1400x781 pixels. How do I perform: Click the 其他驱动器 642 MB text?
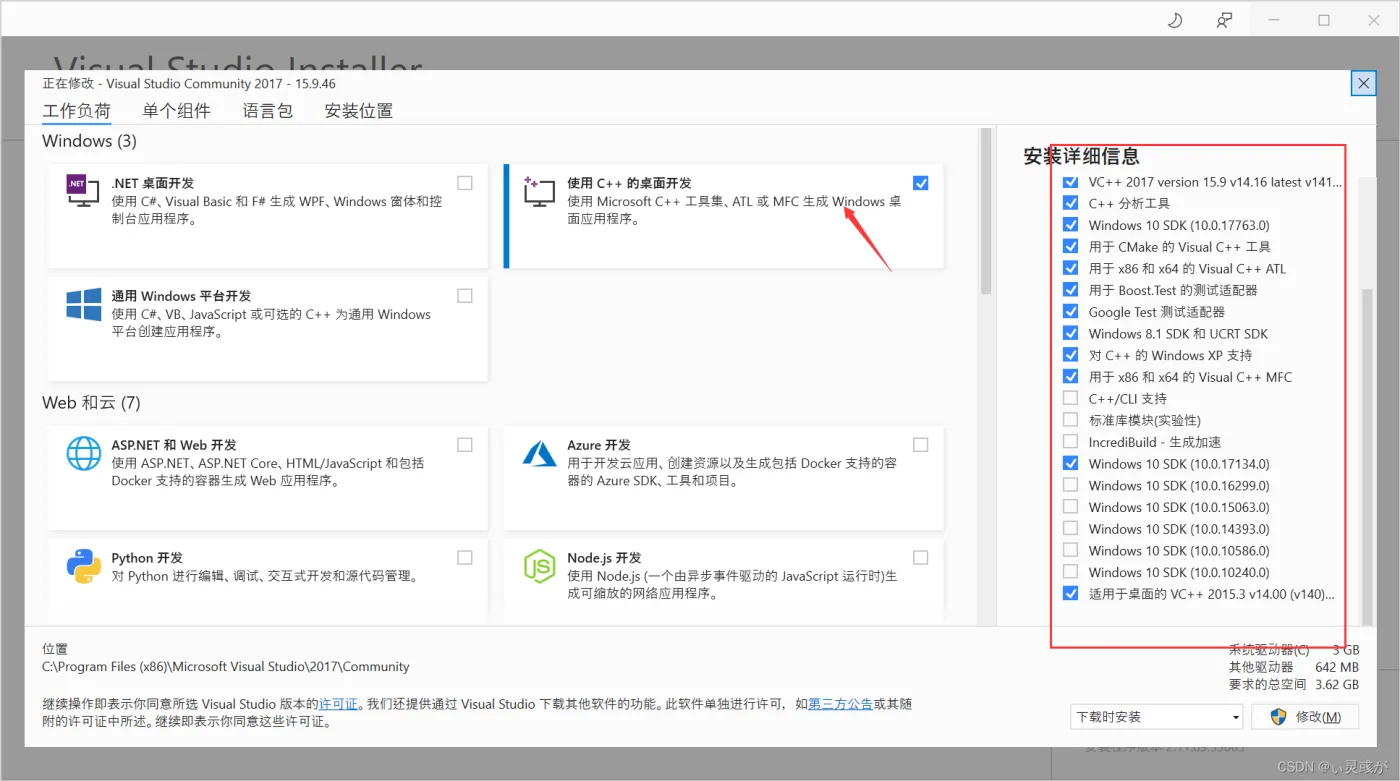tap(1293, 667)
